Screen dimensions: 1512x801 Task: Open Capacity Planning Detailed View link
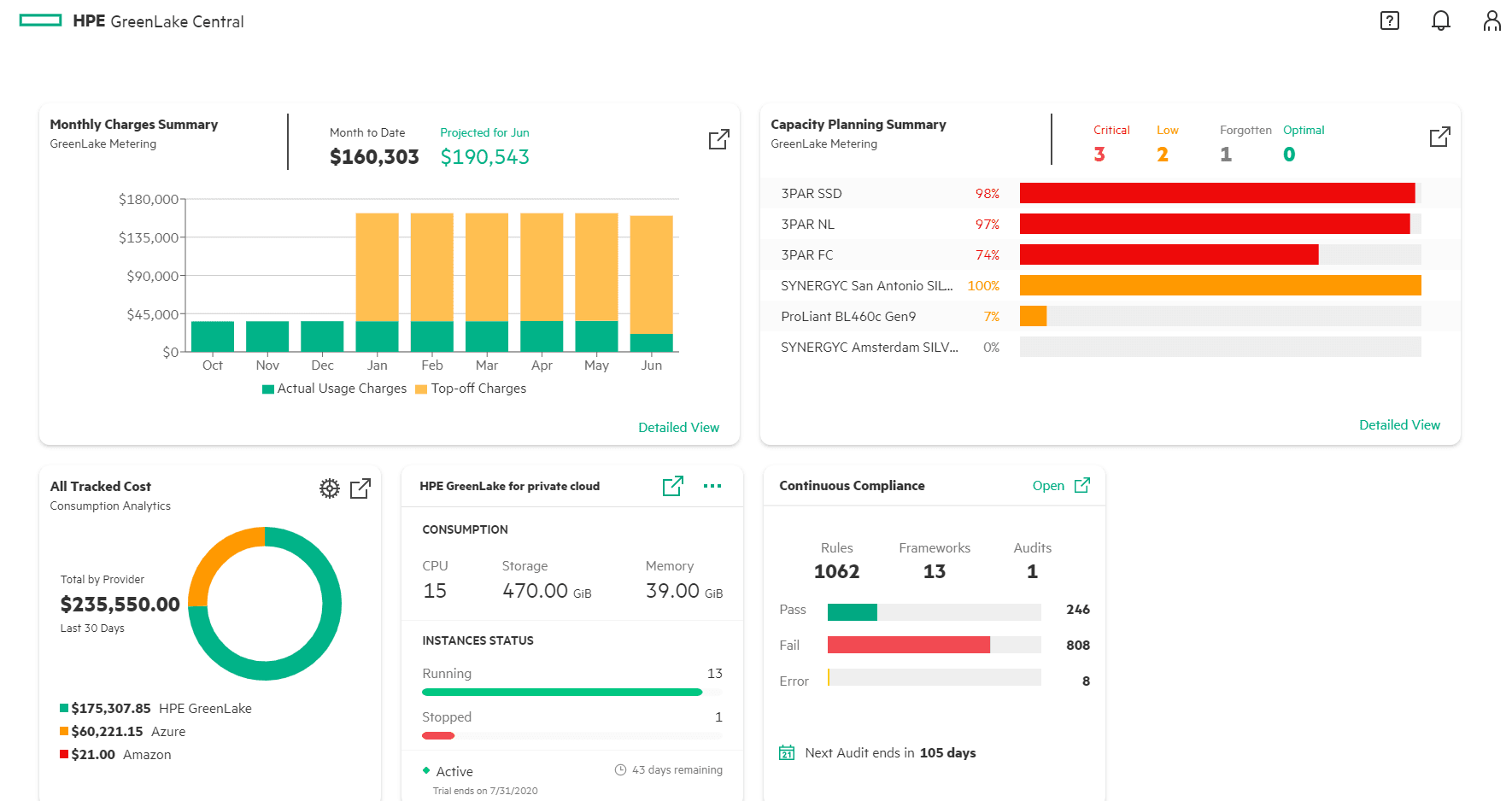[1400, 424]
